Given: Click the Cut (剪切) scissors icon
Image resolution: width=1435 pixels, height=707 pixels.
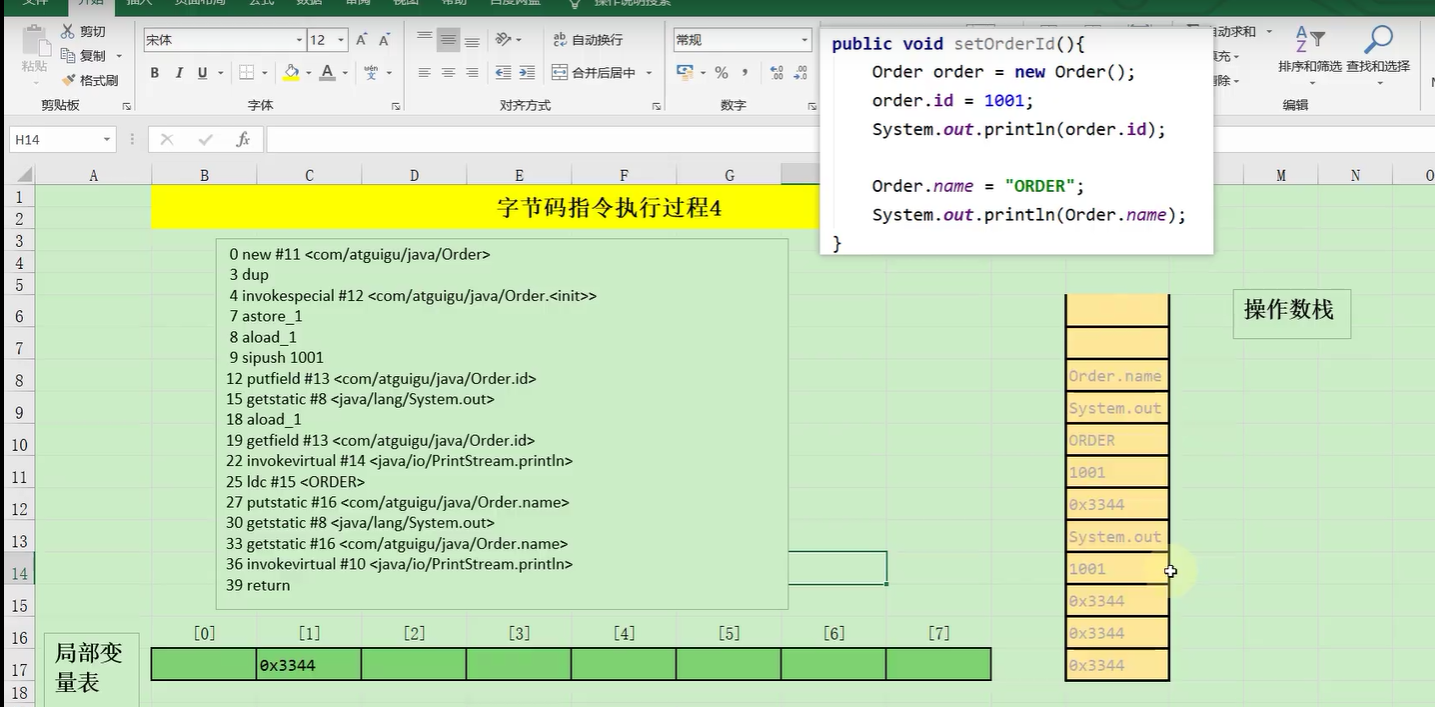Looking at the screenshot, I should click(68, 32).
